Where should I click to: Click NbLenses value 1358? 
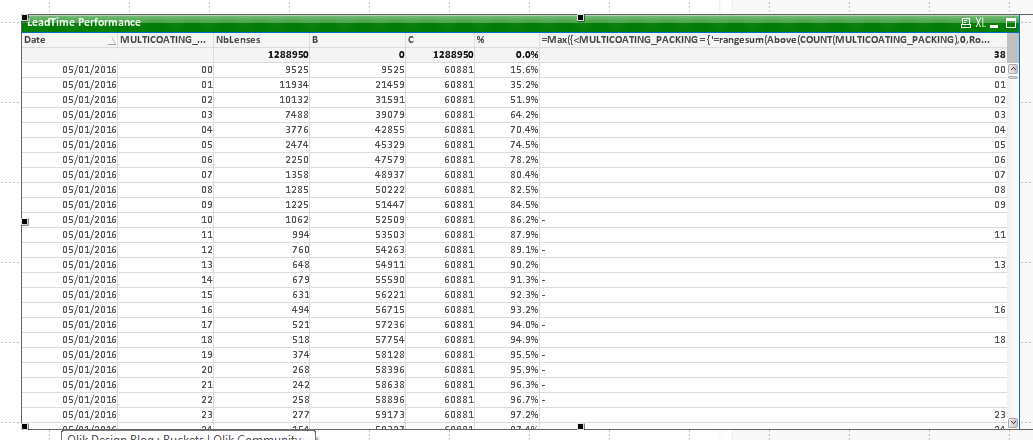(x=297, y=175)
